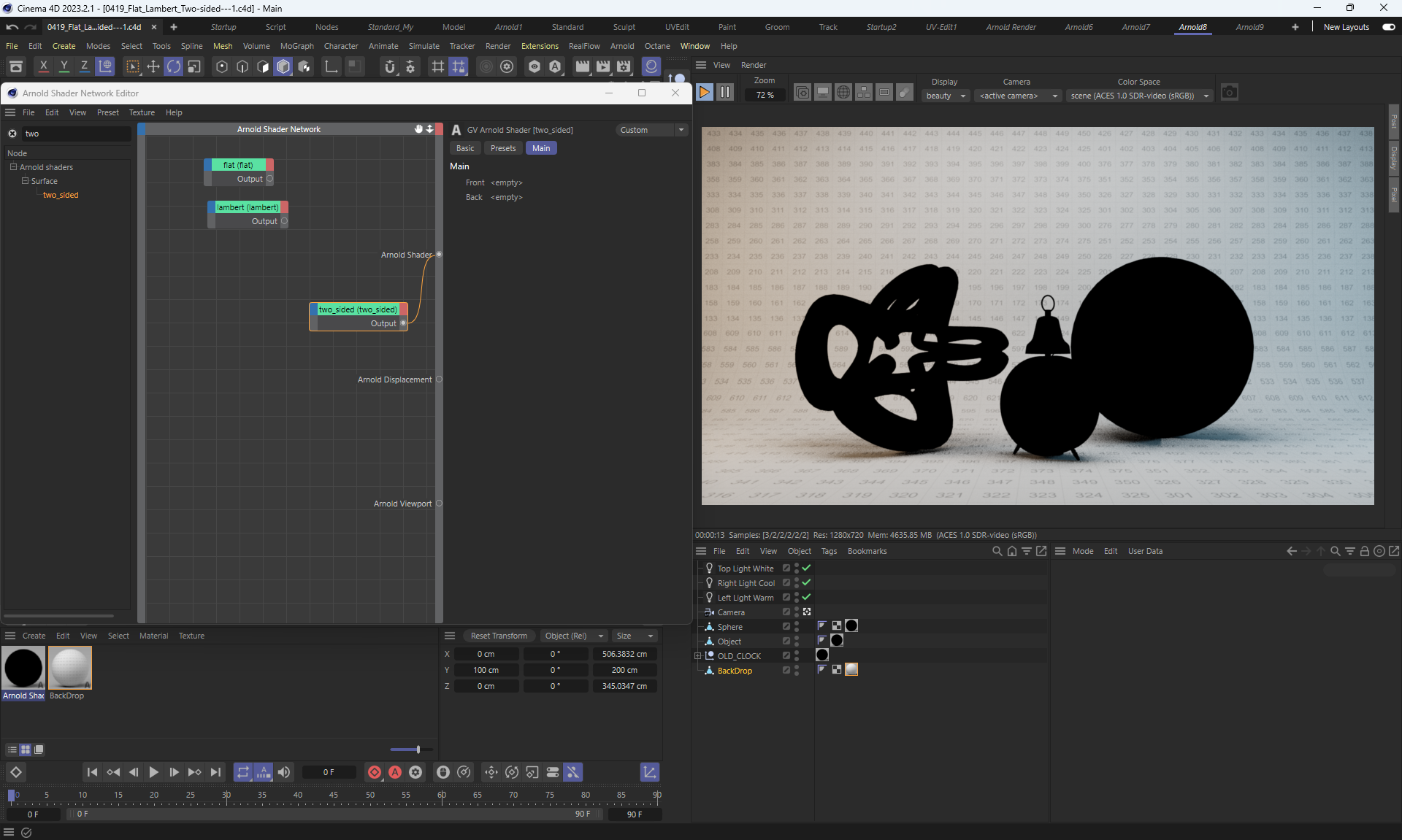Toggle the timeline sound icon

click(x=284, y=772)
